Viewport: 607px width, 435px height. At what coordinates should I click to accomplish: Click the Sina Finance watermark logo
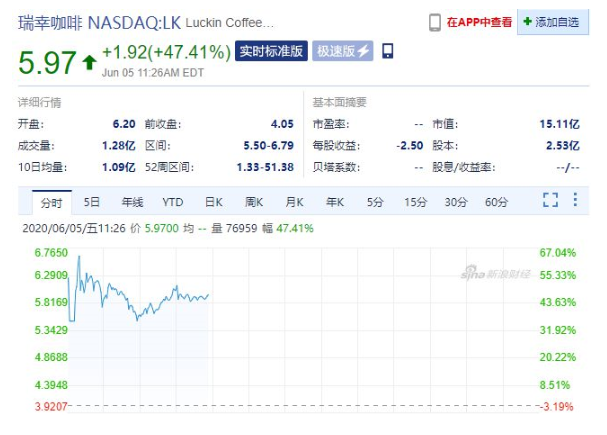497,271
